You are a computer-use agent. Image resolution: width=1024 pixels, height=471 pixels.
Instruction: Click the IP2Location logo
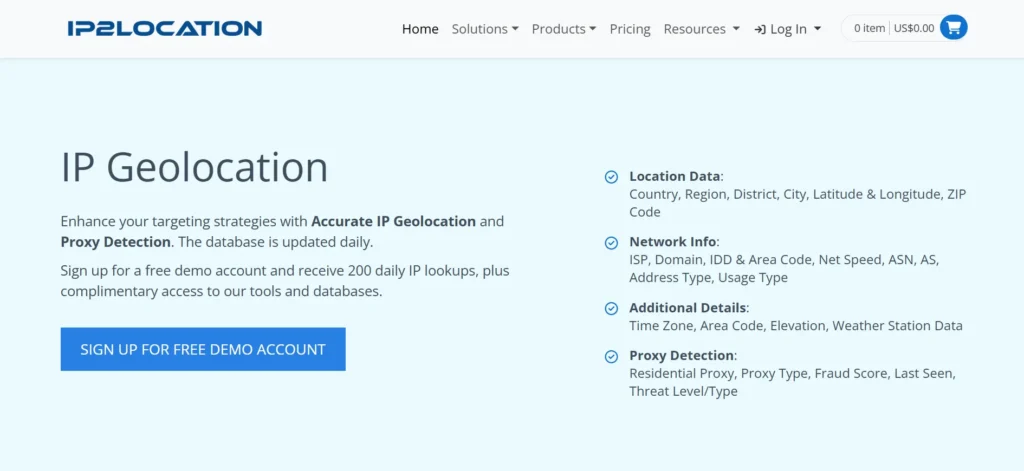(x=165, y=29)
